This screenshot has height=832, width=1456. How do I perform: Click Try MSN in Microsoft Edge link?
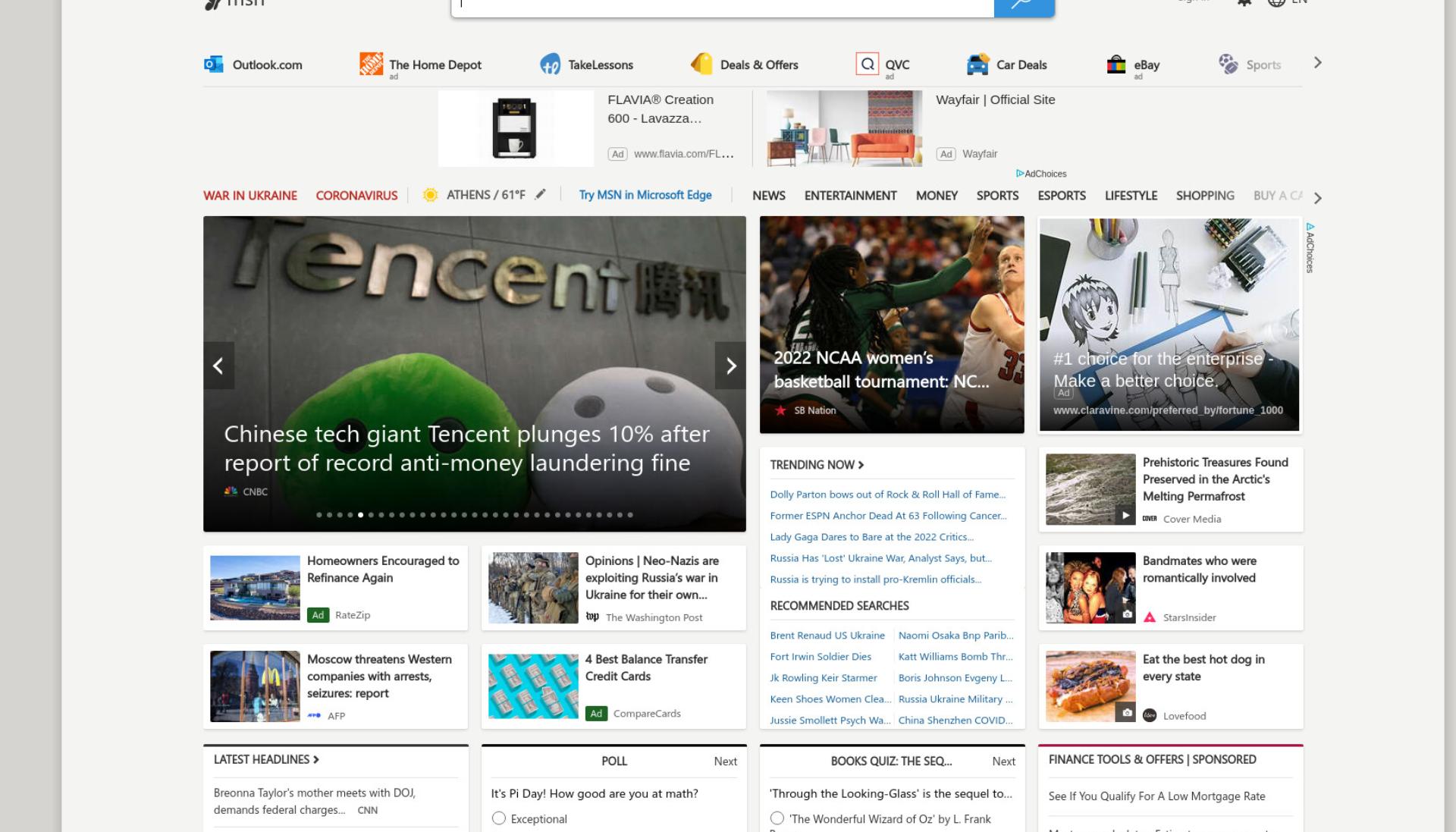[x=645, y=195]
